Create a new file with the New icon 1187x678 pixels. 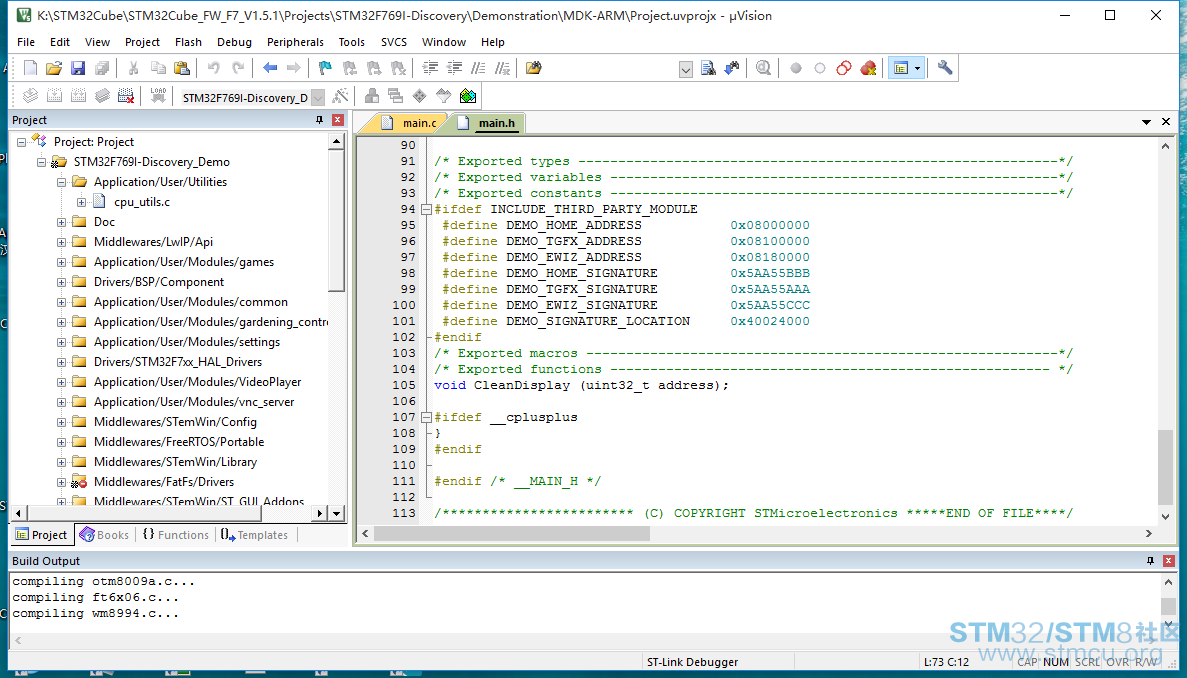click(30, 68)
